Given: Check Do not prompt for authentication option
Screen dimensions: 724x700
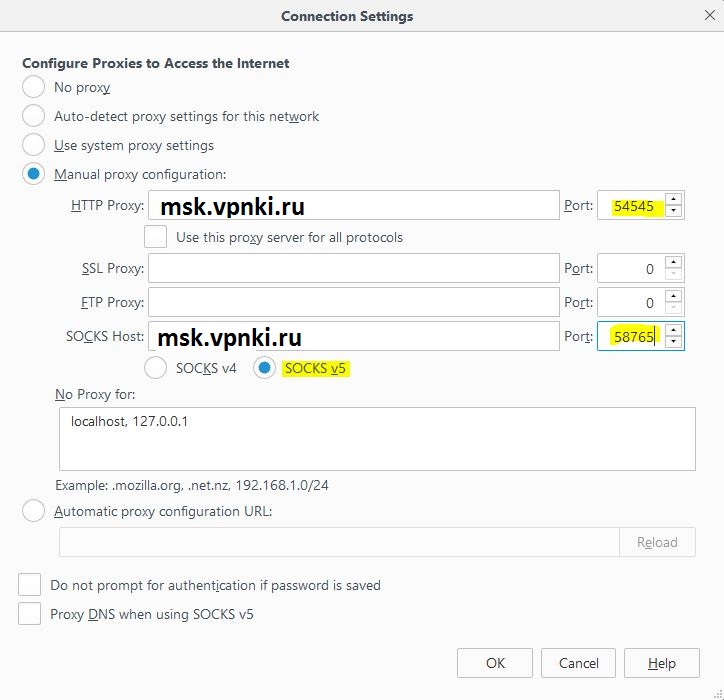Looking at the screenshot, I should [x=30, y=585].
